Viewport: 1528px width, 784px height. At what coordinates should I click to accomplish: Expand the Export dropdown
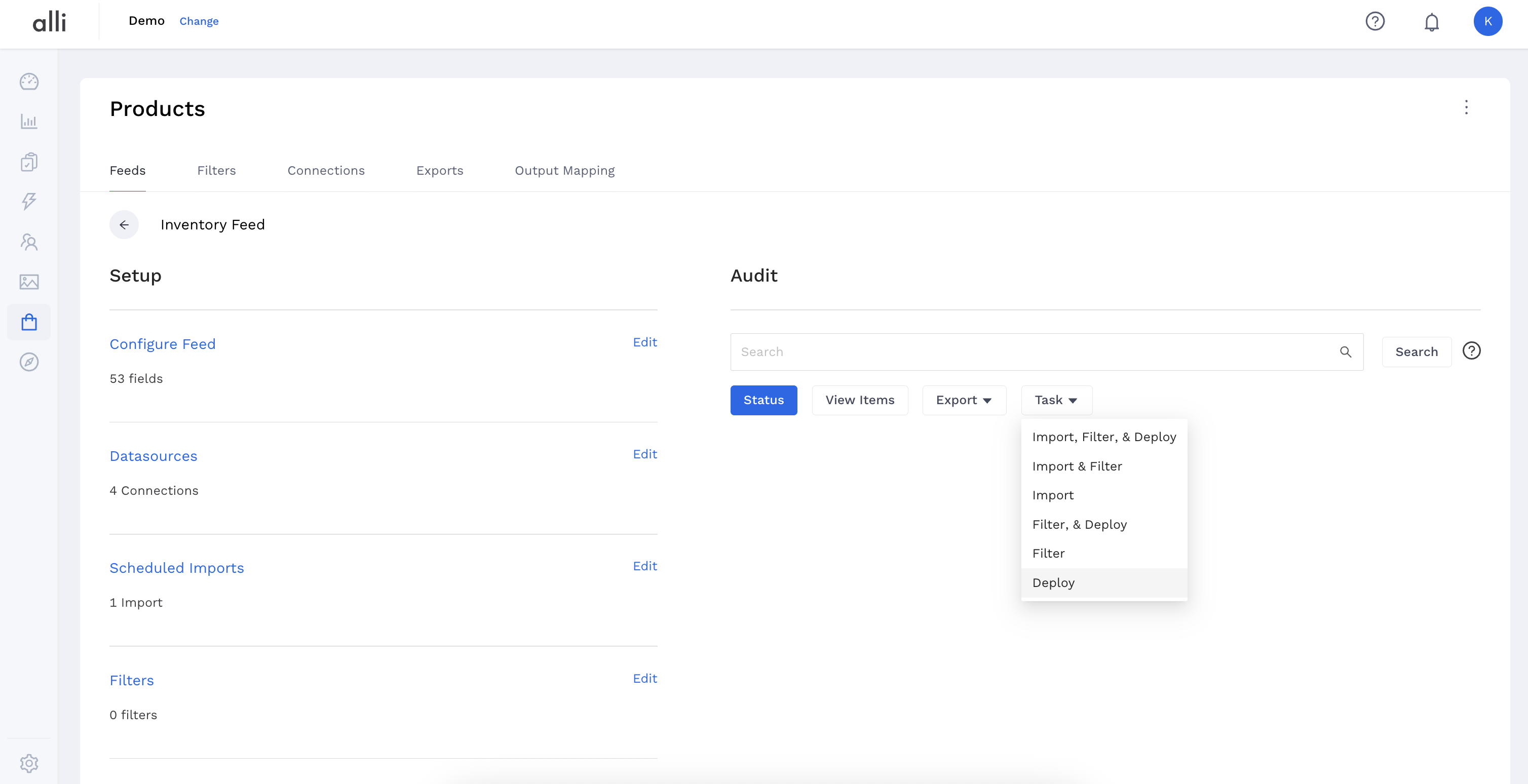963,400
